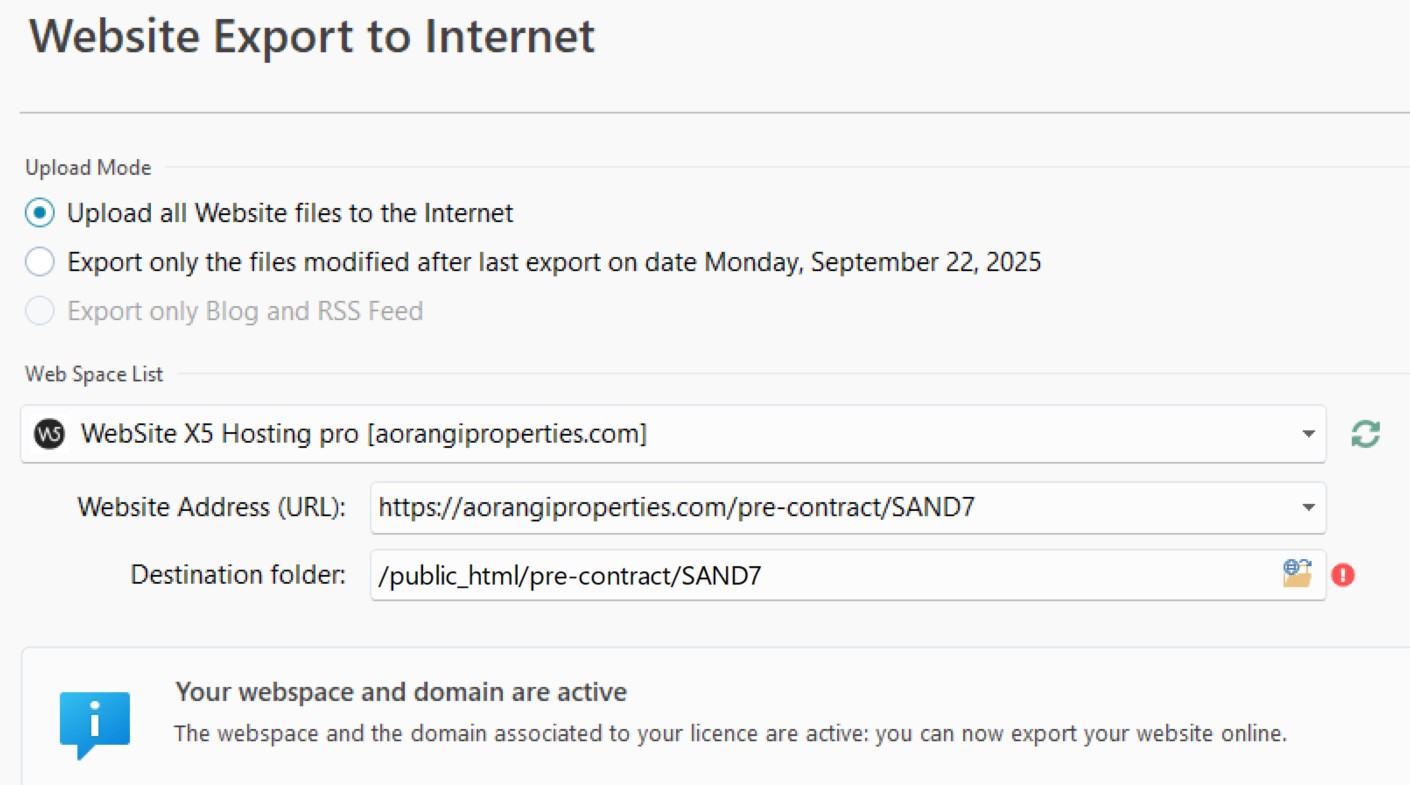Click the WebSite X5 Hosting pro entry text
This screenshot has height=785, width=1410.
coord(363,434)
